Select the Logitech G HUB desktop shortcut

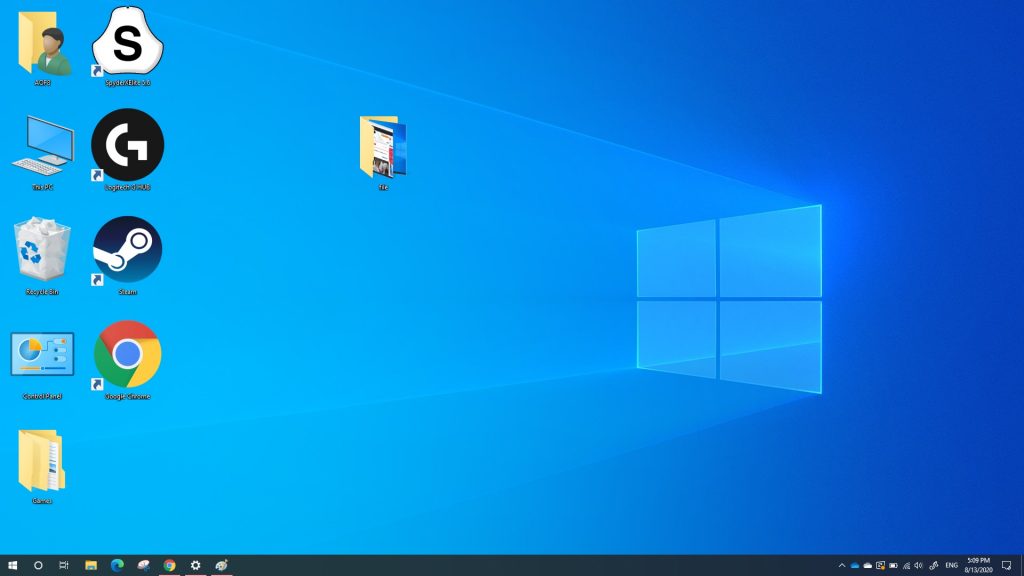(127, 150)
